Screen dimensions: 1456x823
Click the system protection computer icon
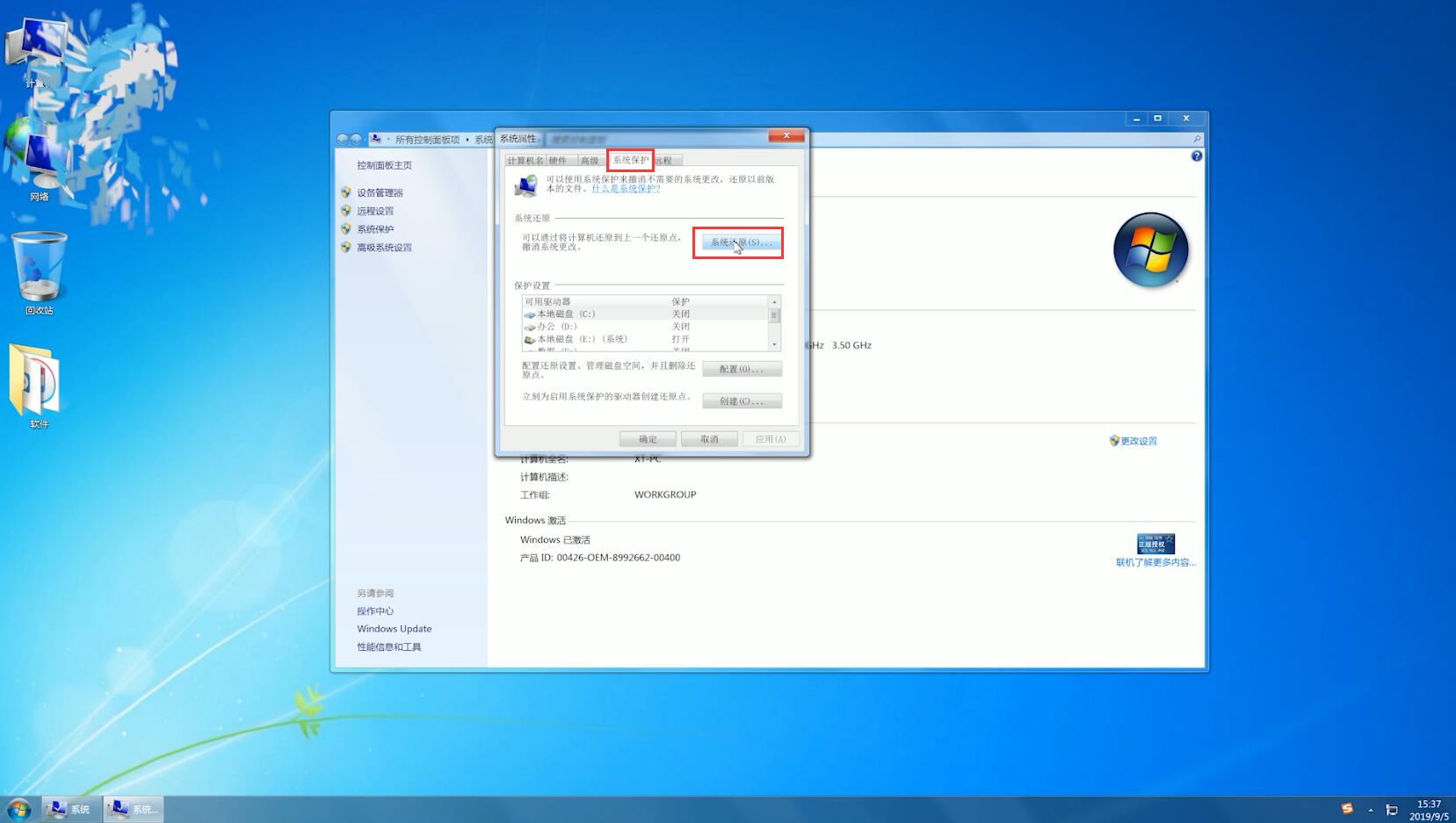526,185
